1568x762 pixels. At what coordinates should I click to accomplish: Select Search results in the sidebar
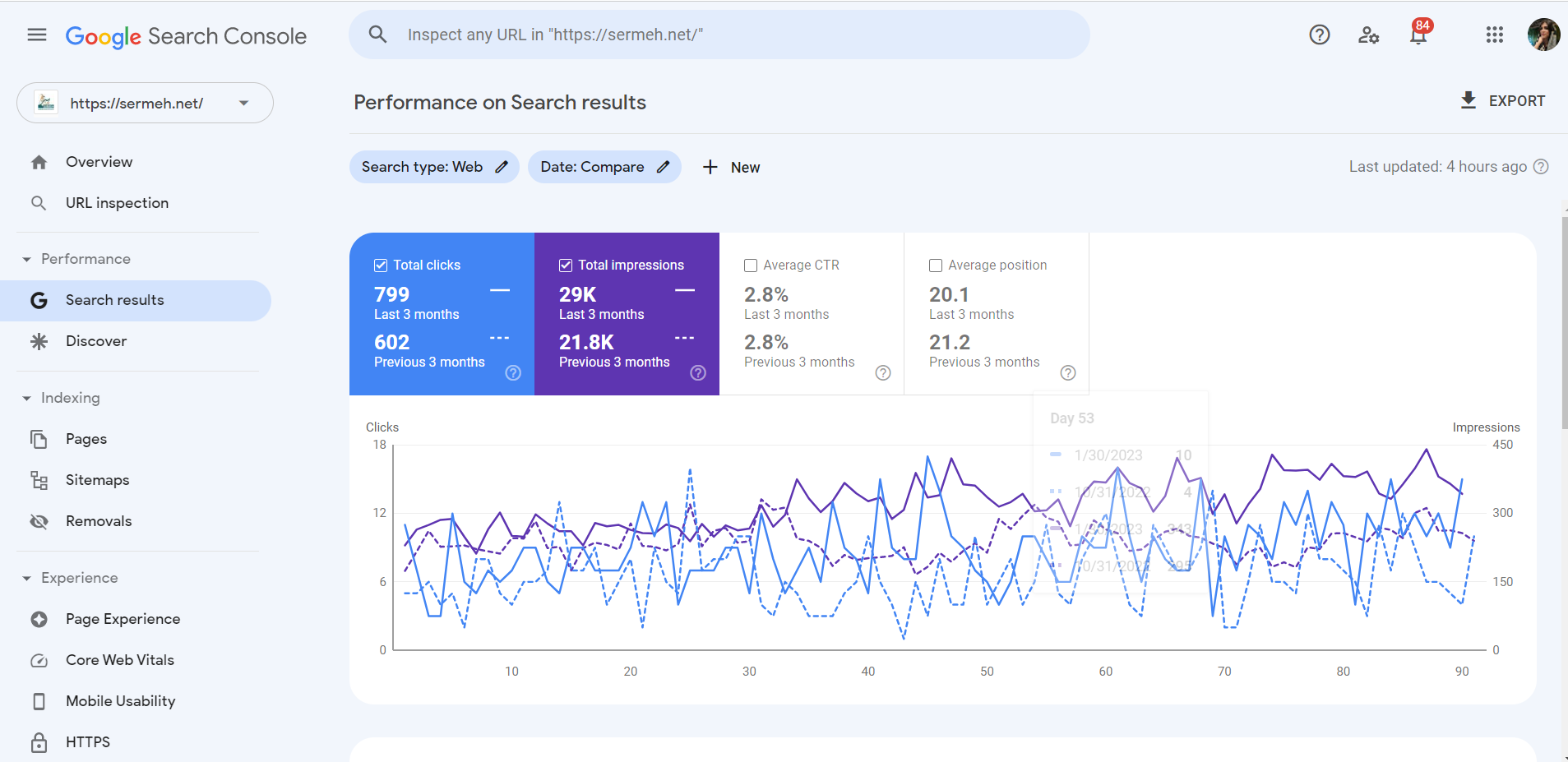pyautogui.click(x=115, y=299)
